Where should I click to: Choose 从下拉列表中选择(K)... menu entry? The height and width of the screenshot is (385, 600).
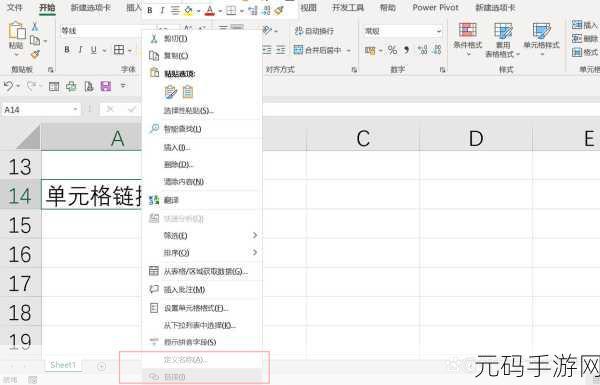(x=202, y=326)
